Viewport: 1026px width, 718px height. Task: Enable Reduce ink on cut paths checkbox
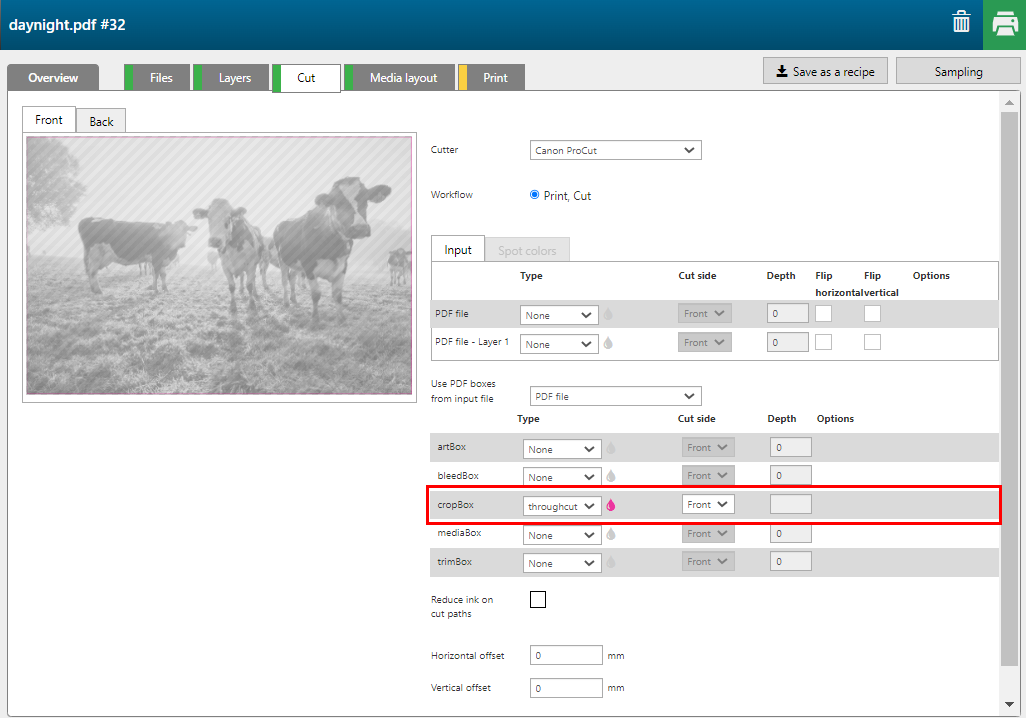538,600
